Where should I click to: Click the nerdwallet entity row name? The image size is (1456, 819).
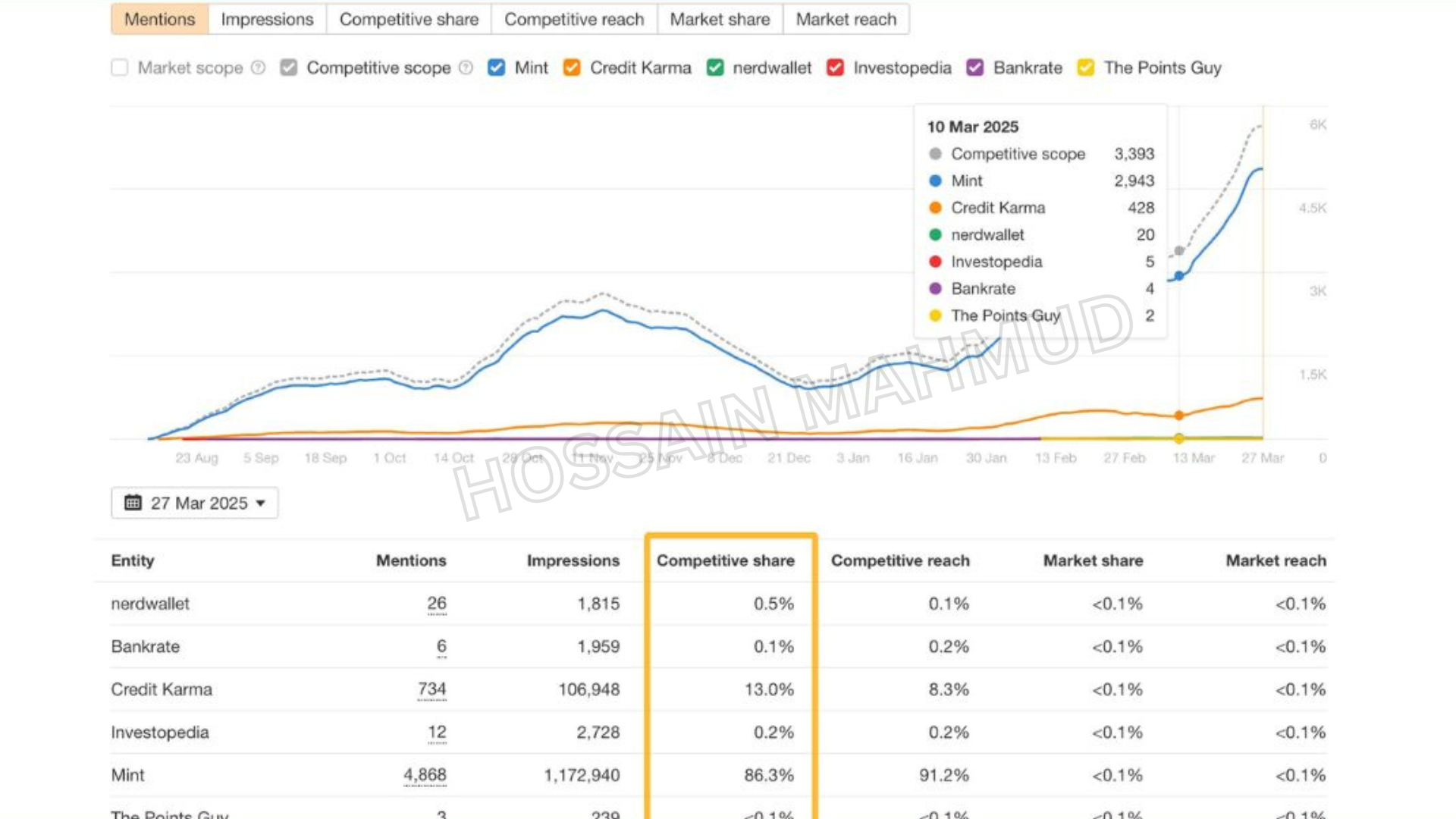pos(150,604)
